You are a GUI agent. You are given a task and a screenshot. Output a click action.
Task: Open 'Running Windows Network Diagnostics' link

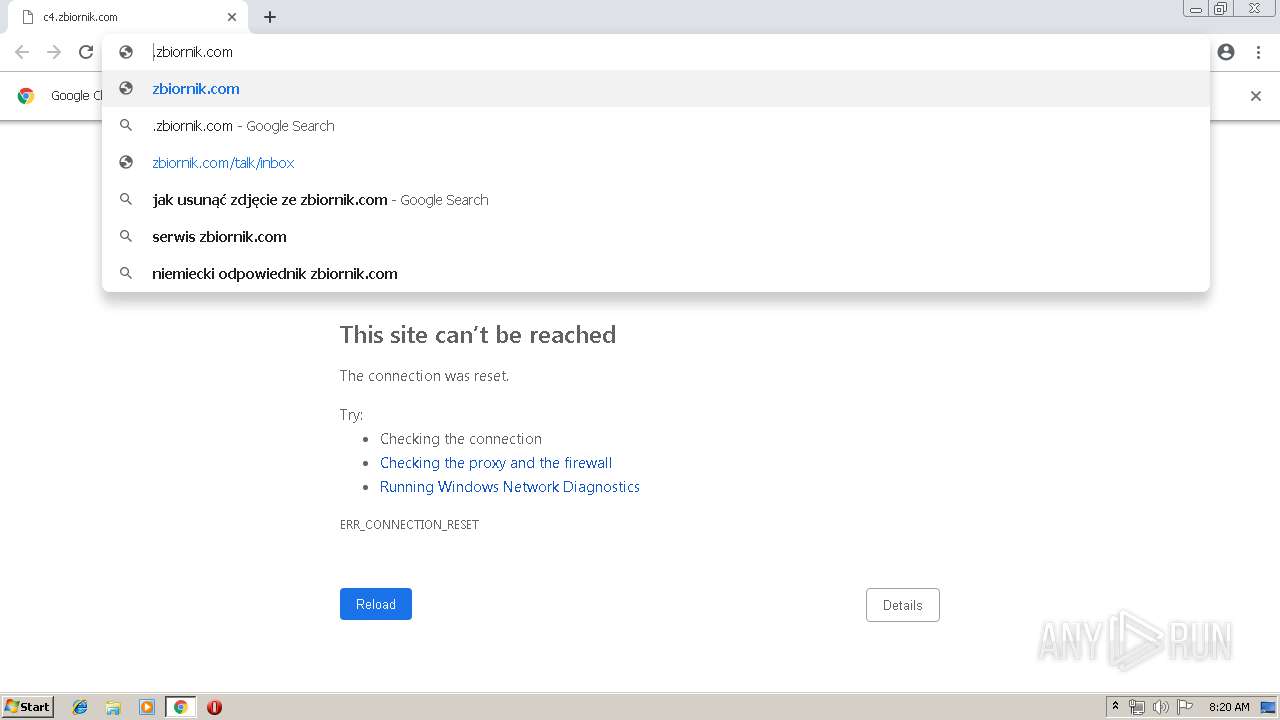tap(510, 487)
